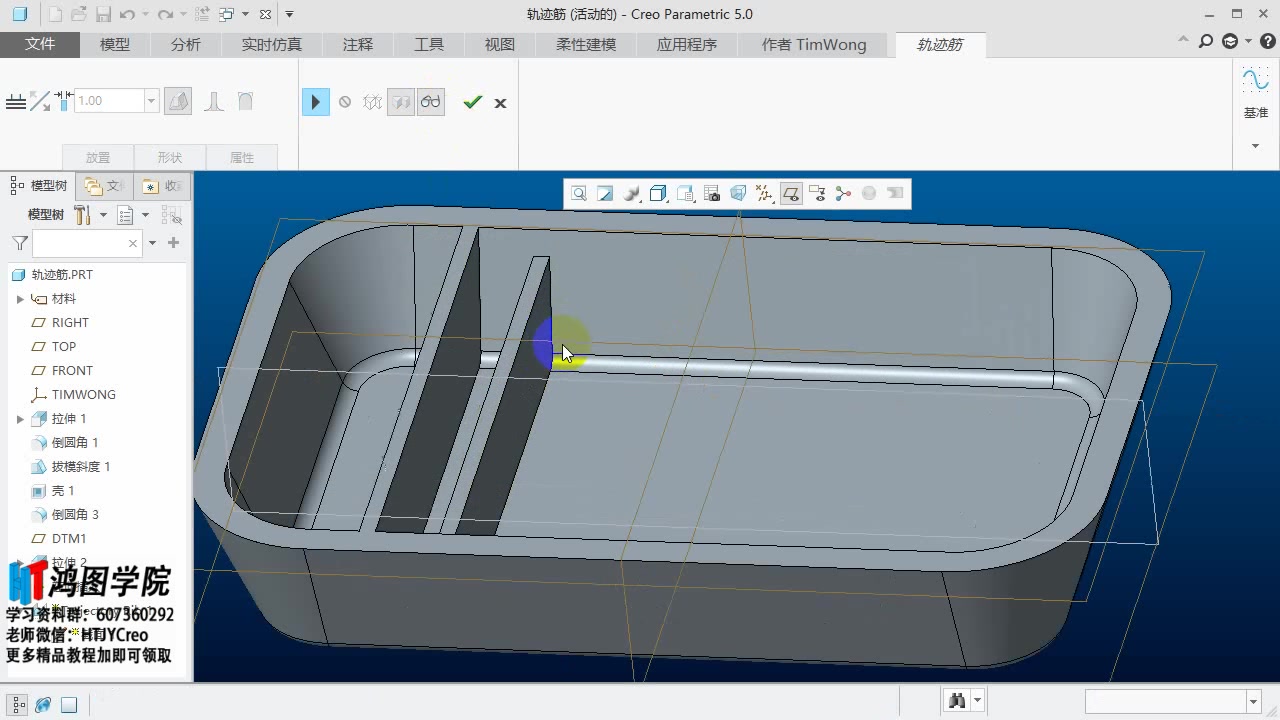Accept the trajectory rib with green checkmark
Image resolution: width=1280 pixels, height=720 pixels.
click(x=473, y=102)
